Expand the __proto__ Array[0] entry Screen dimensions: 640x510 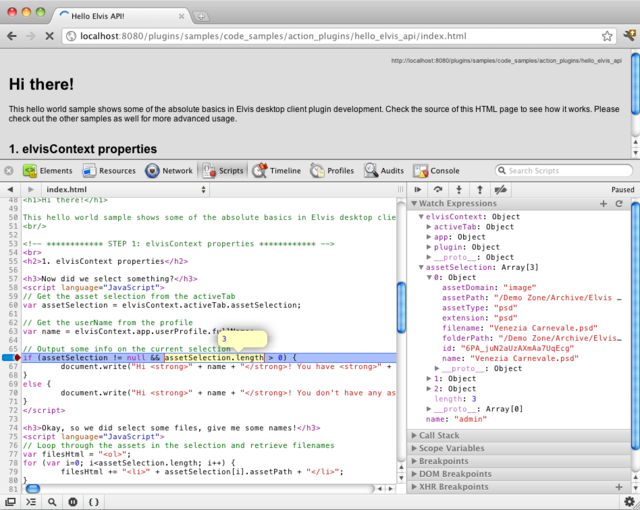429,409
